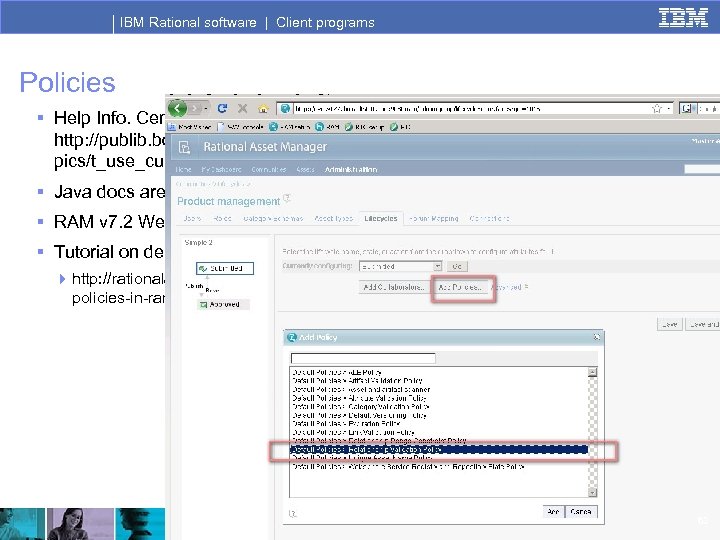
Task: Click the help icon at dialog bottom left
Action: (293, 514)
